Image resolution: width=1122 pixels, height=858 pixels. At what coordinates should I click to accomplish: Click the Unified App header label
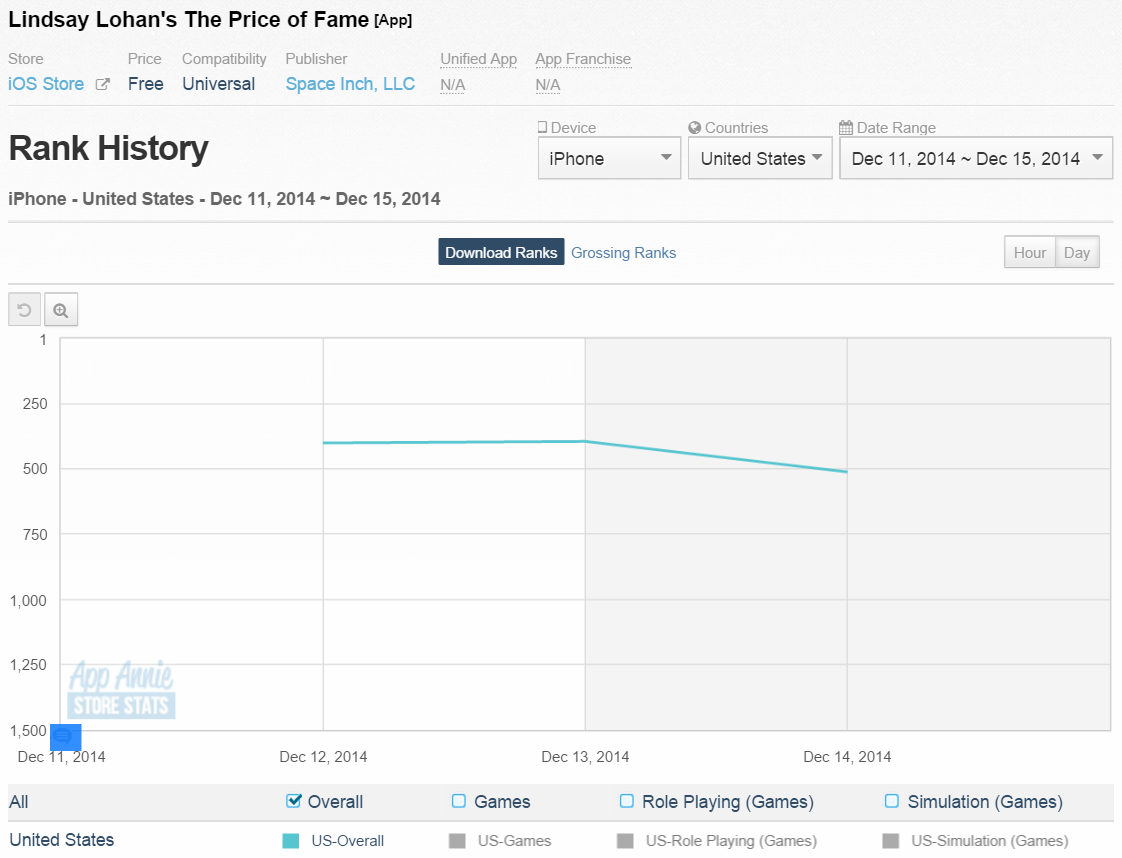pos(478,59)
